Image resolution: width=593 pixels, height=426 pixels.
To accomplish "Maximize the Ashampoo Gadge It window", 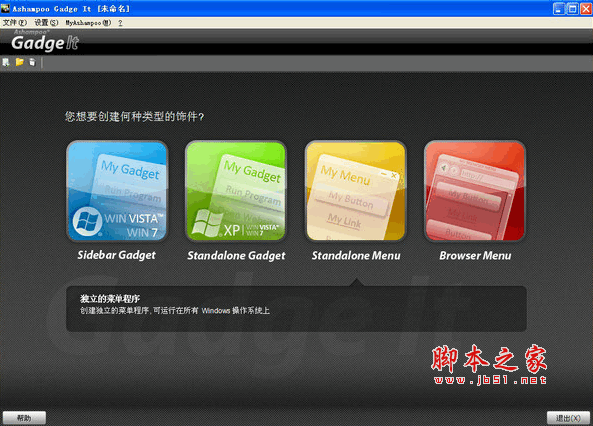I will [x=573, y=9].
